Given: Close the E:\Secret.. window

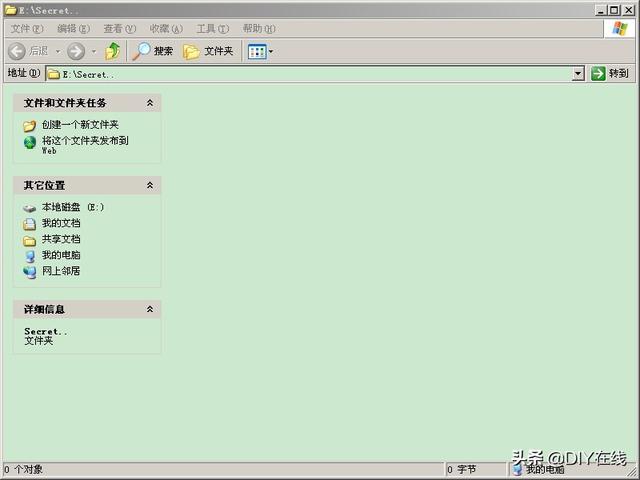Looking at the screenshot, I should pos(629,10).
